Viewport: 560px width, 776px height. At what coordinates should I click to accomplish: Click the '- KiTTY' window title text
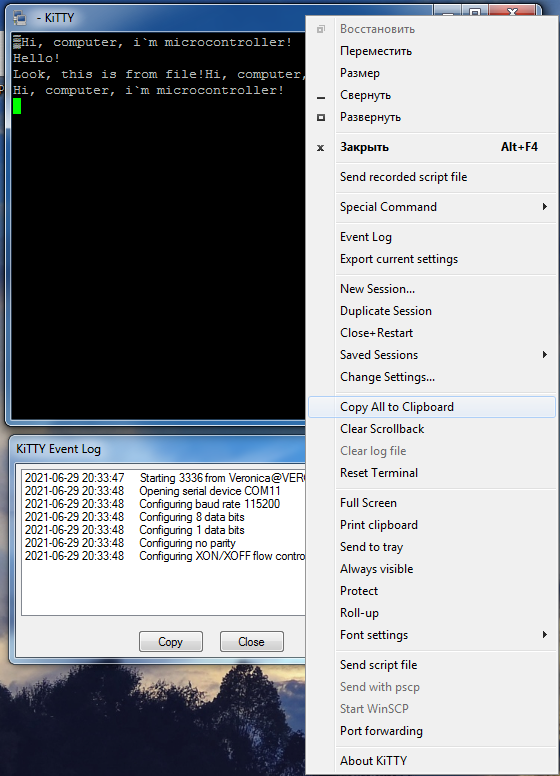tap(55, 18)
